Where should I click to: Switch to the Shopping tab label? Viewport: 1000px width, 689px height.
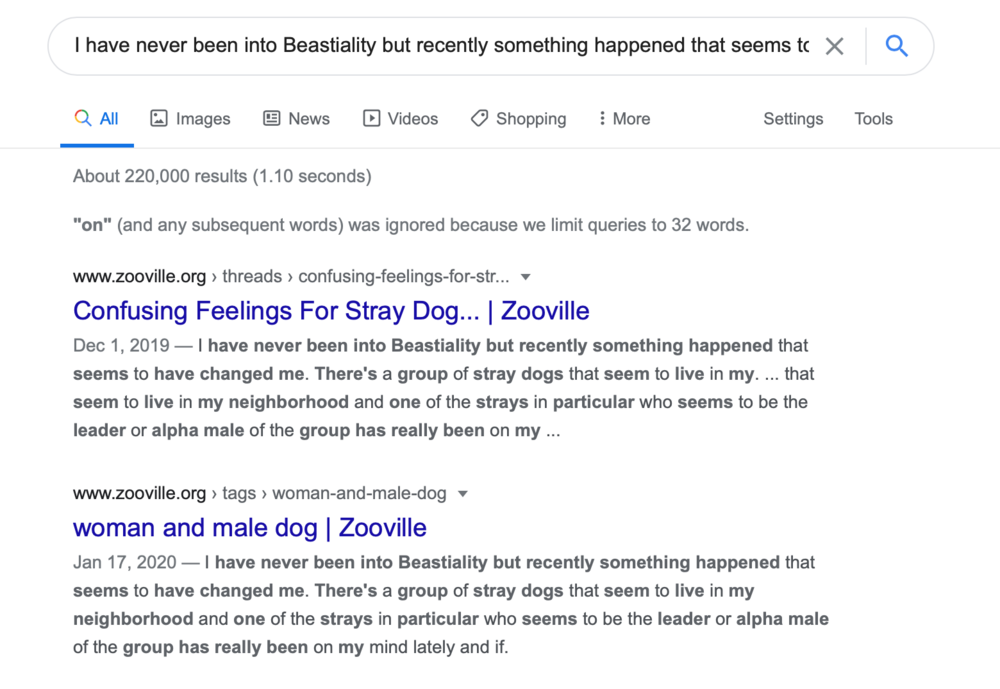coord(531,118)
